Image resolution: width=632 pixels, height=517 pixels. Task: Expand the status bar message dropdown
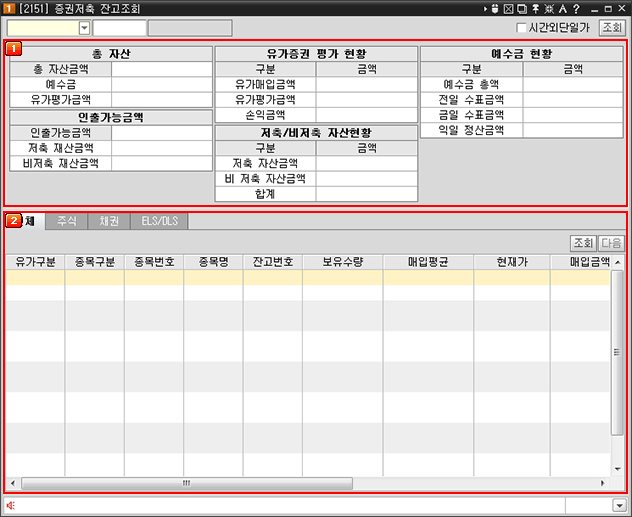coord(620,505)
